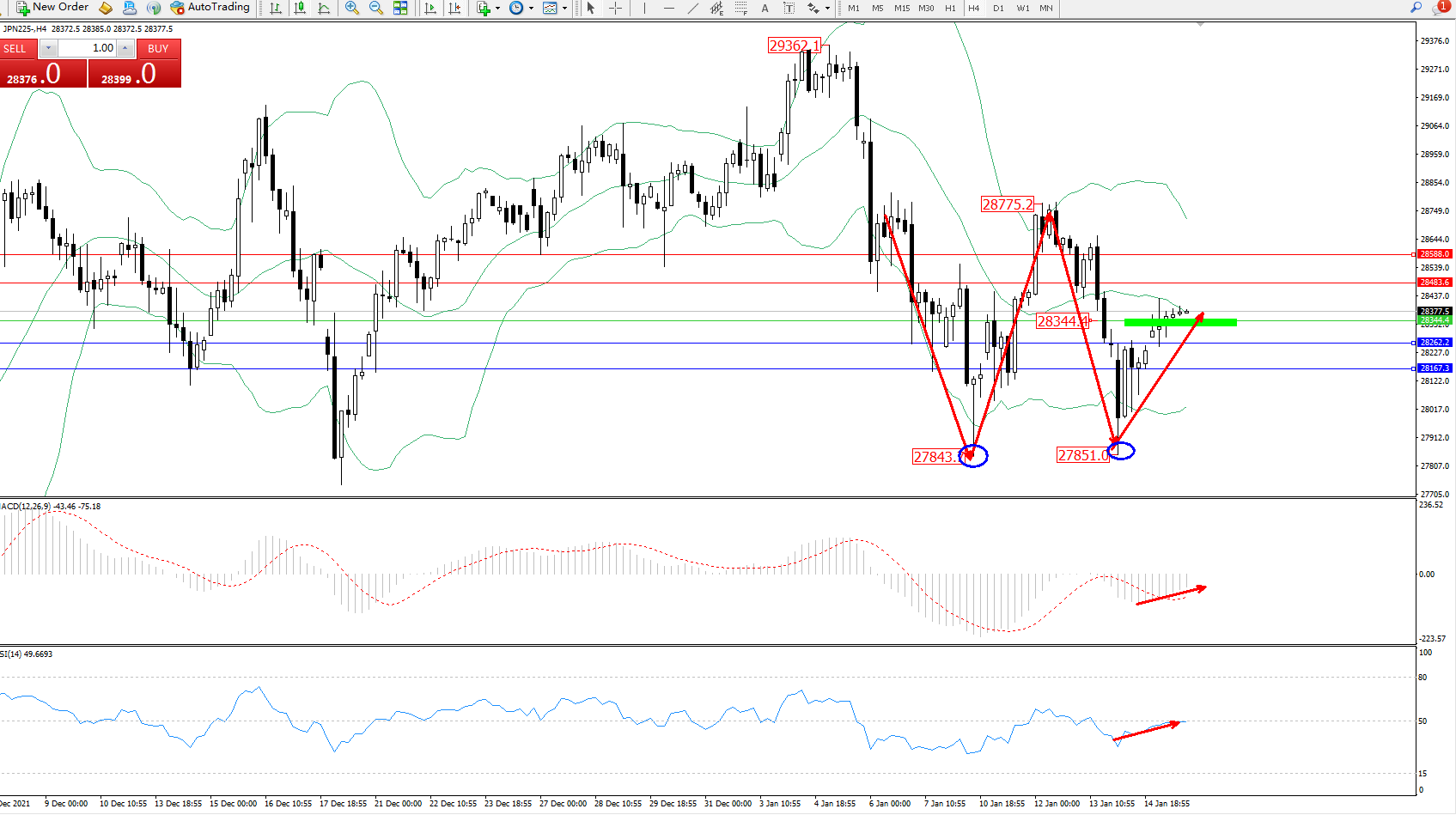Screen dimensions: 1456x815
Task: Zoom in on the chart
Action: click(352, 8)
